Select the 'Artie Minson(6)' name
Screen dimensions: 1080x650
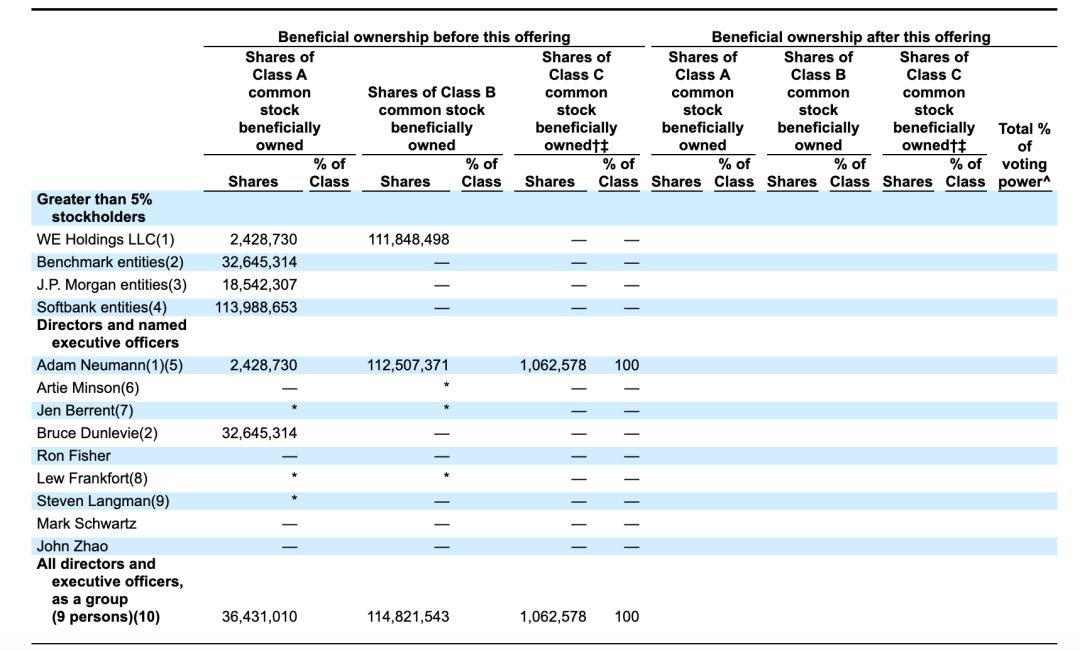pyautogui.click(x=87, y=388)
